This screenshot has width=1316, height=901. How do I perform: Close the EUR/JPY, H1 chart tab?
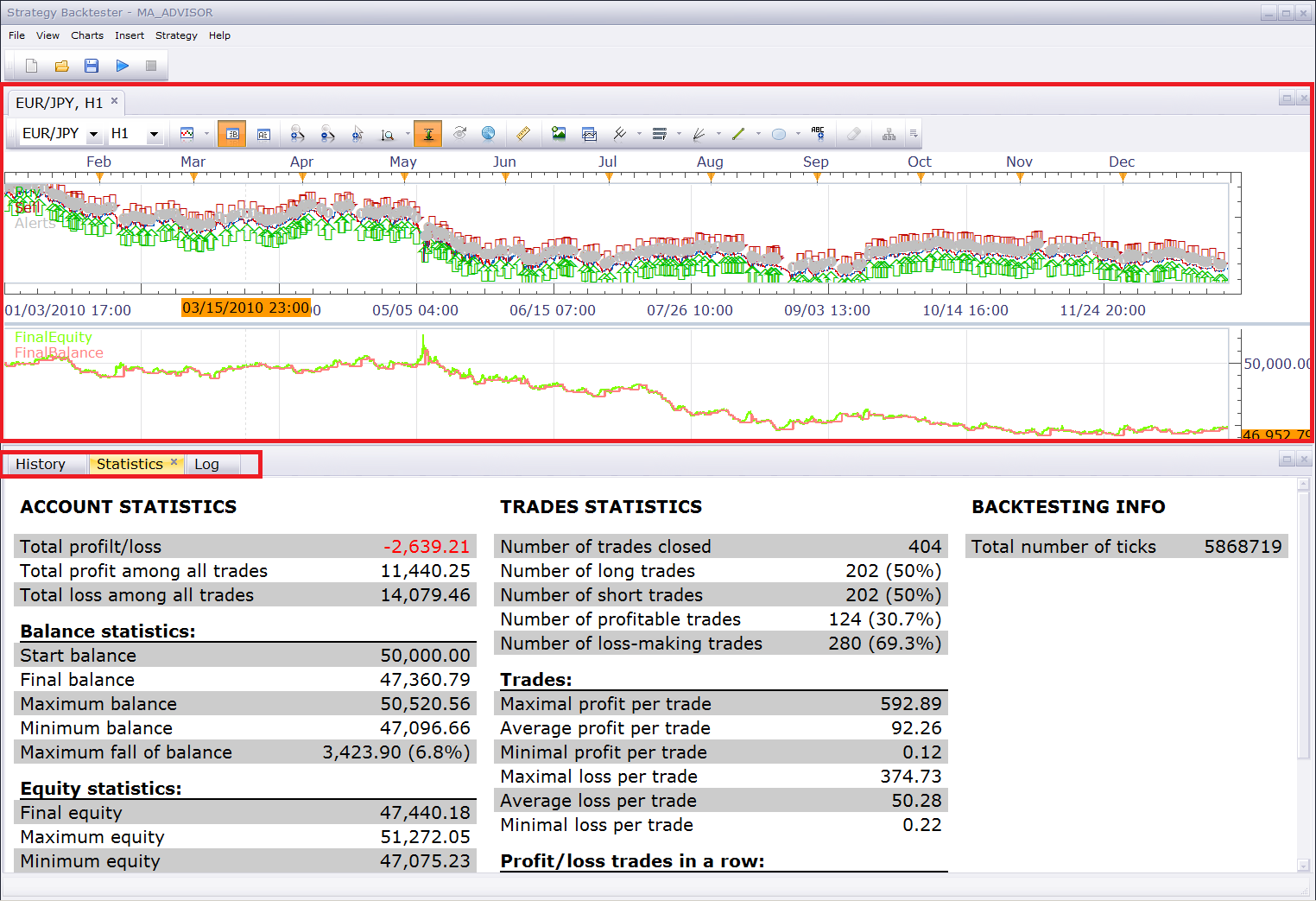(114, 101)
